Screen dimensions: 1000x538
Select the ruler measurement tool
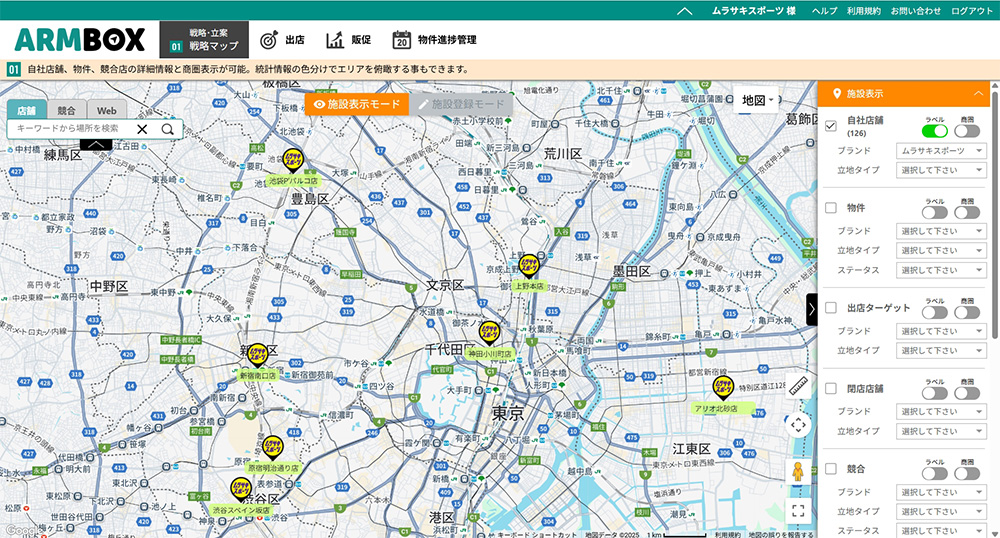[797, 386]
